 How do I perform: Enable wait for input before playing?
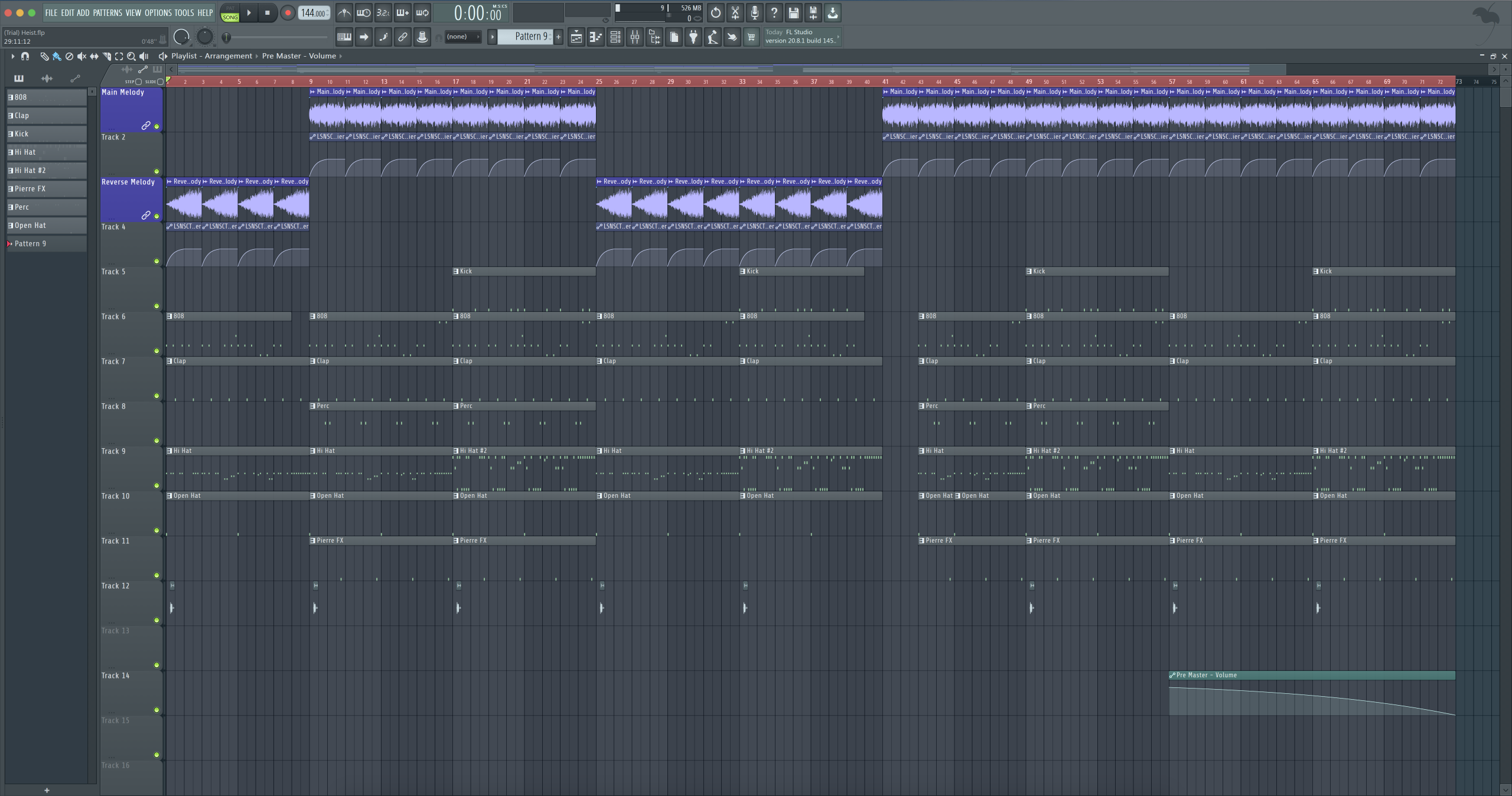(x=363, y=12)
